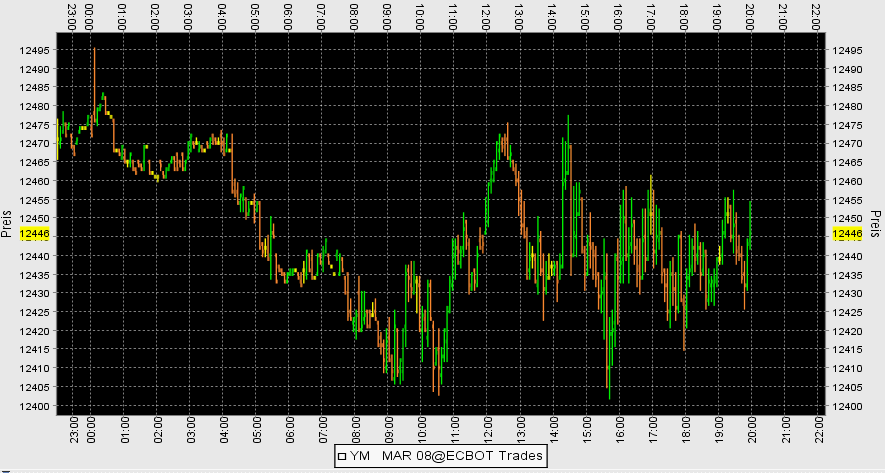Select the 12450 label on the right price axis
Viewport: 885px width, 473px height.
(847, 219)
